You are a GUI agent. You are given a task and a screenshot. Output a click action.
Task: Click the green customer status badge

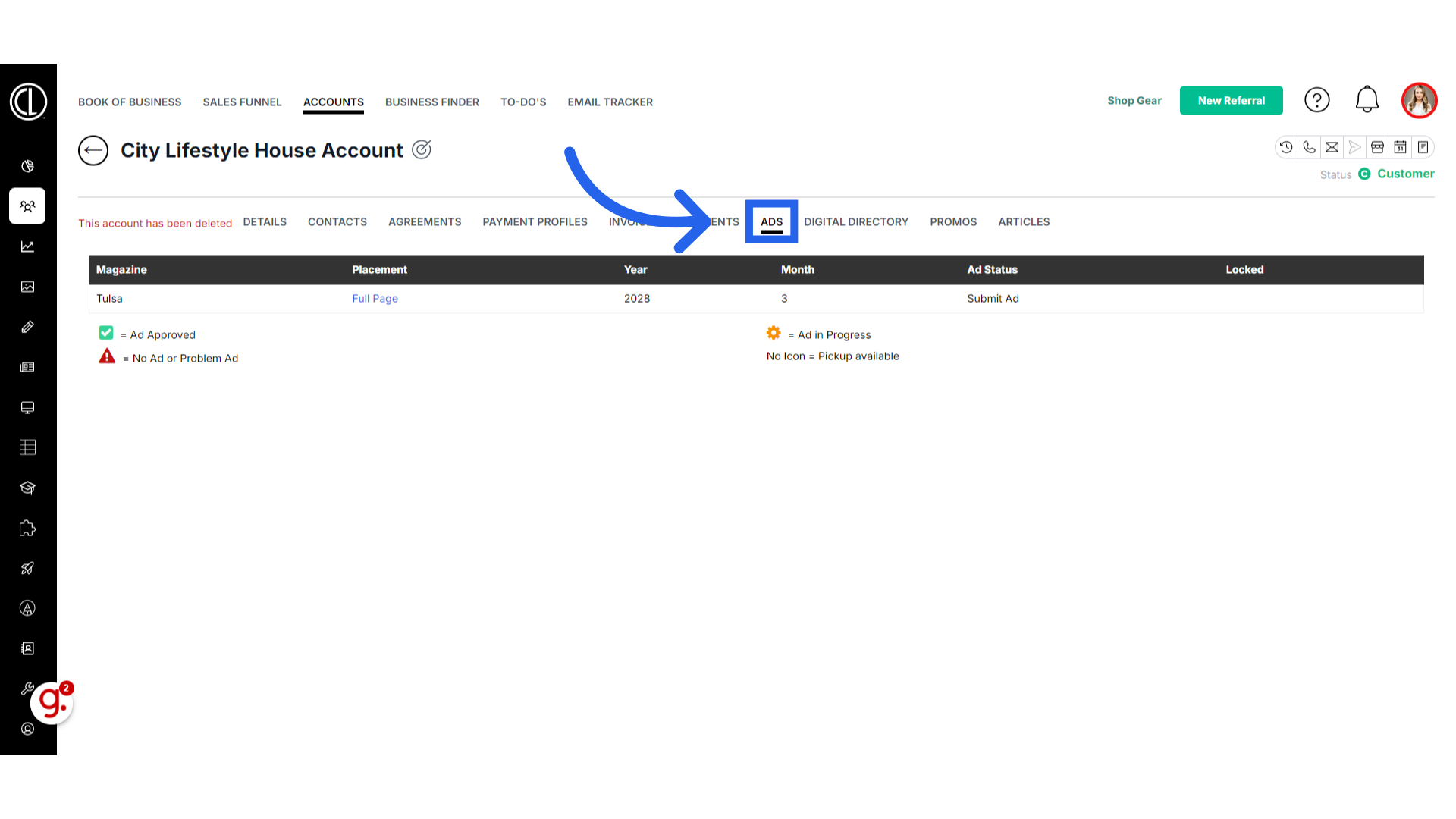click(1364, 174)
